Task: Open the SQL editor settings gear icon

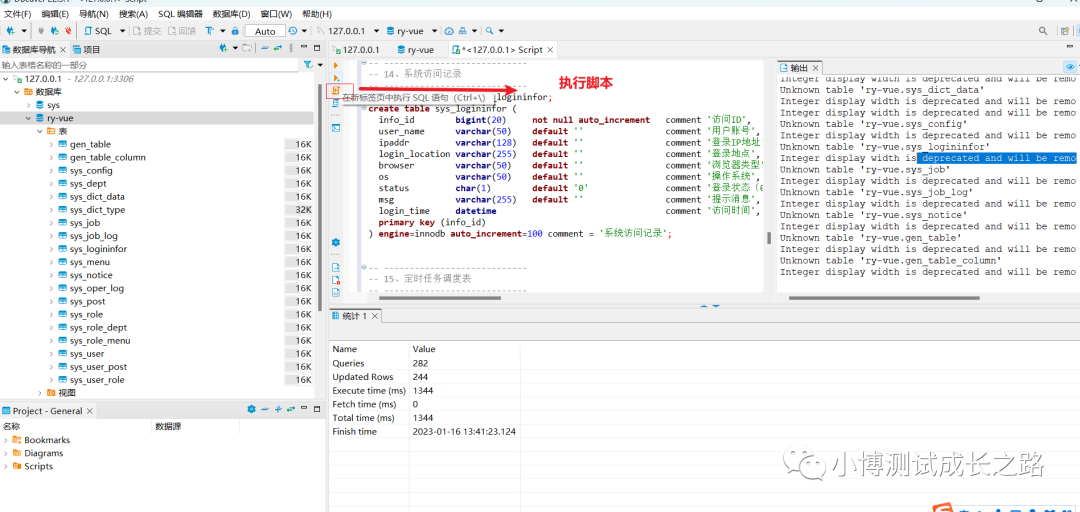Action: tap(336, 242)
